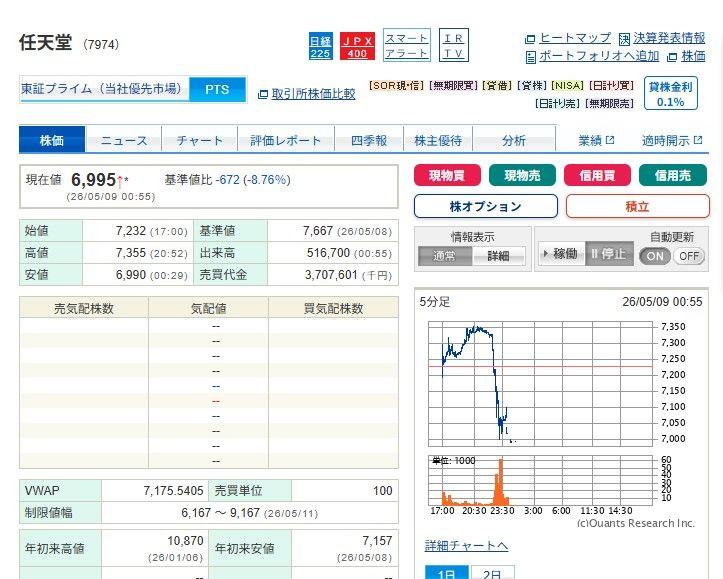Image resolution: width=723 pixels, height=579 pixels.
Task: Click the 信用売 margin sell button
Action: tap(673, 175)
